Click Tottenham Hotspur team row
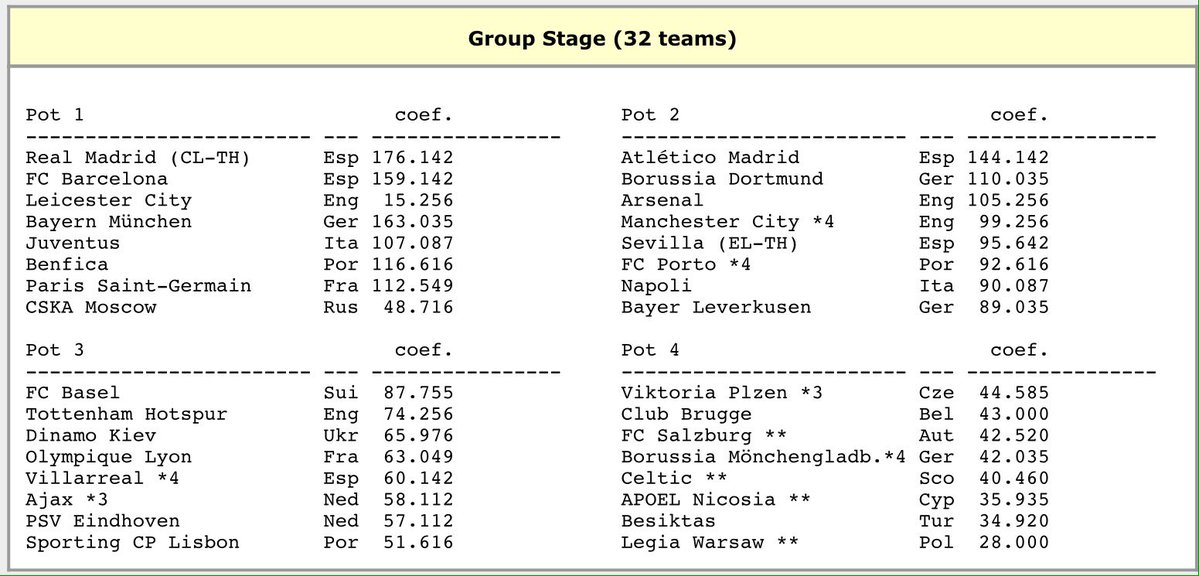Viewport: 1199px width, 576px height. pyautogui.click(x=239, y=414)
